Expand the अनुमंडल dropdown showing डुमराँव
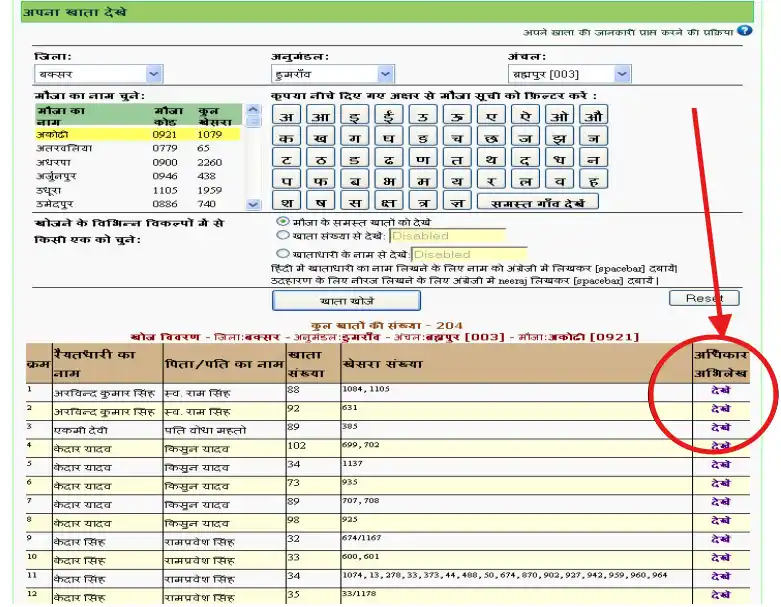The height and width of the screenshot is (607, 781). pyautogui.click(x=332, y=74)
